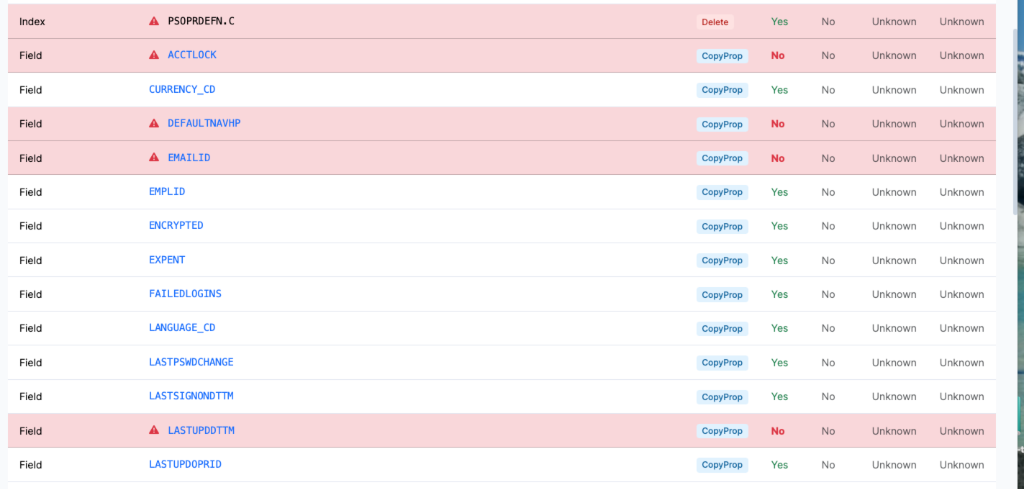Click the Field type cell of EMPLID row
The width and height of the screenshot is (1024, 489).
point(31,192)
